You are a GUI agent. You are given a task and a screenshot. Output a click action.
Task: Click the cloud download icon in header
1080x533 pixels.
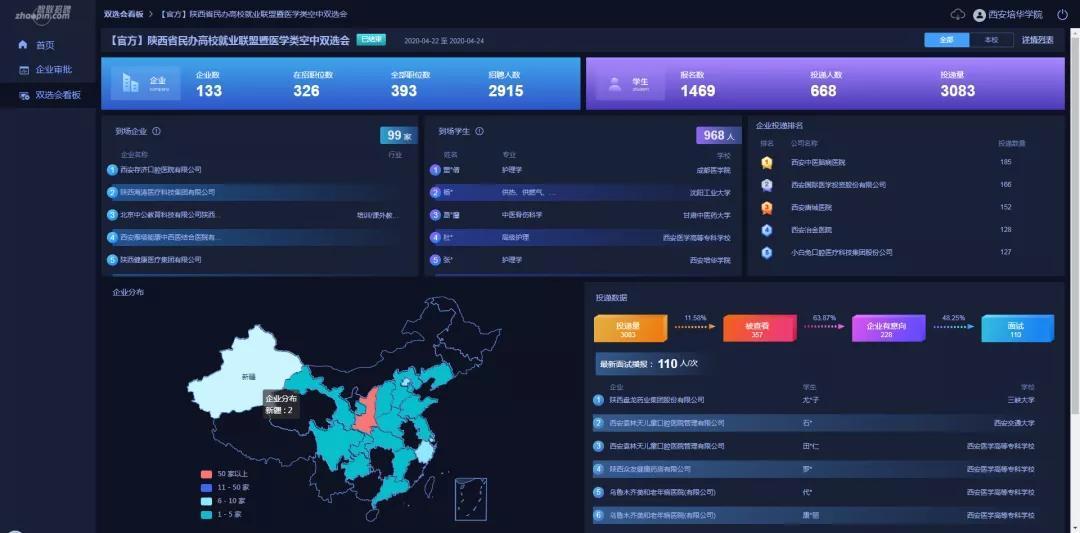click(x=957, y=14)
